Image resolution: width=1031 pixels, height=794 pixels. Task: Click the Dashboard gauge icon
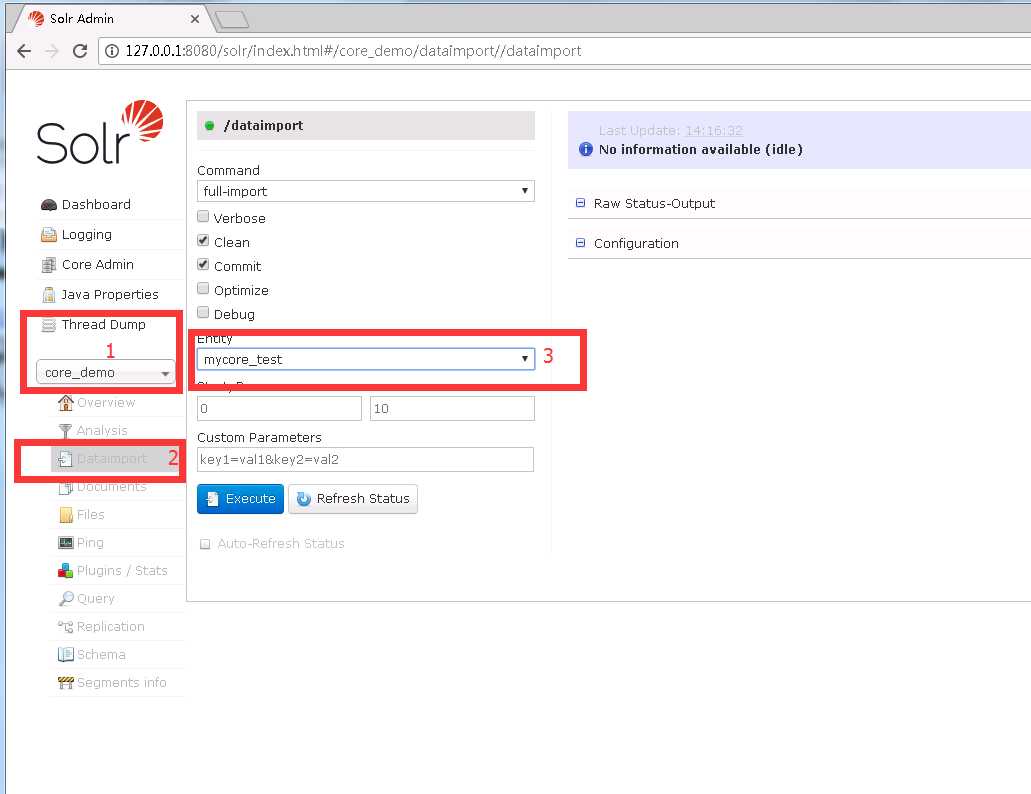click(49, 205)
